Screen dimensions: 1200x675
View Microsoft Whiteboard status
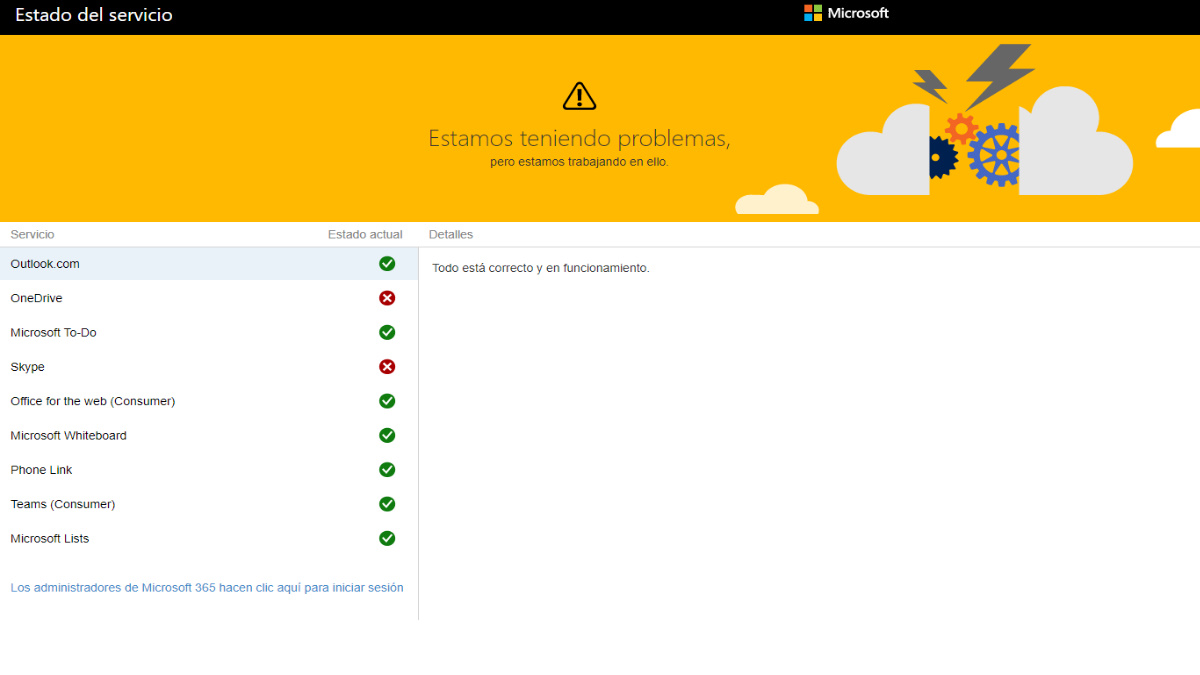[209, 435]
